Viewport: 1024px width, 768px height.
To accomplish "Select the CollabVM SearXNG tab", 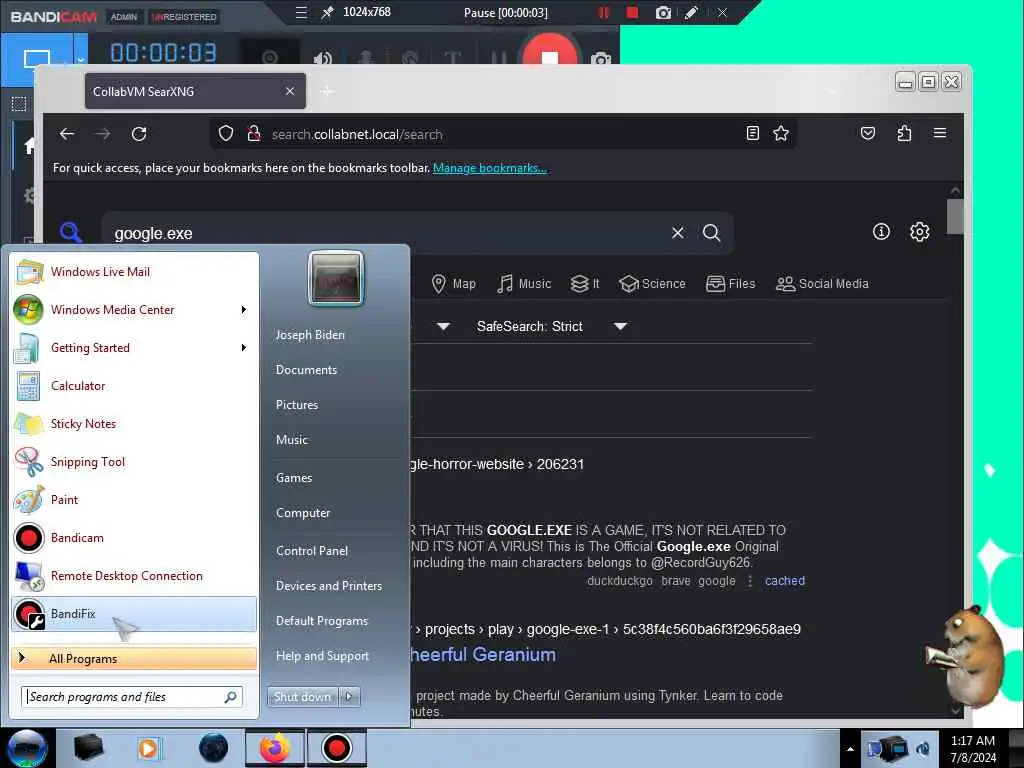I will click(195, 91).
